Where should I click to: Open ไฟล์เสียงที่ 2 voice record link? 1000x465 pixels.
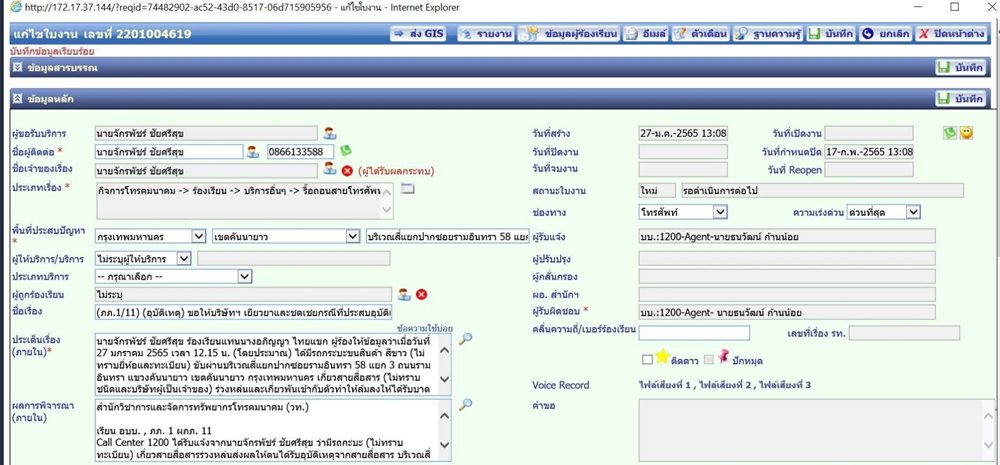click(727, 385)
